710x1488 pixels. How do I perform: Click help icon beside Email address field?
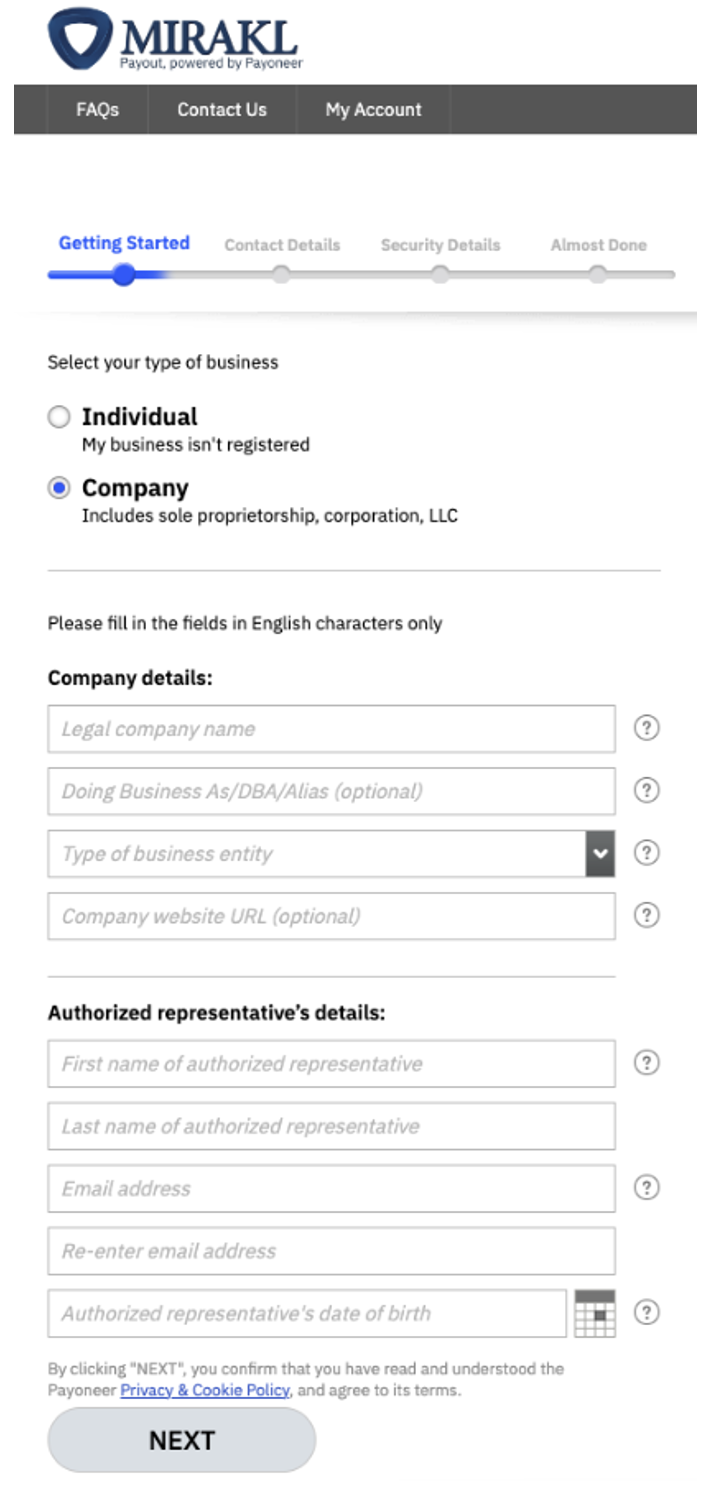[x=647, y=1188]
